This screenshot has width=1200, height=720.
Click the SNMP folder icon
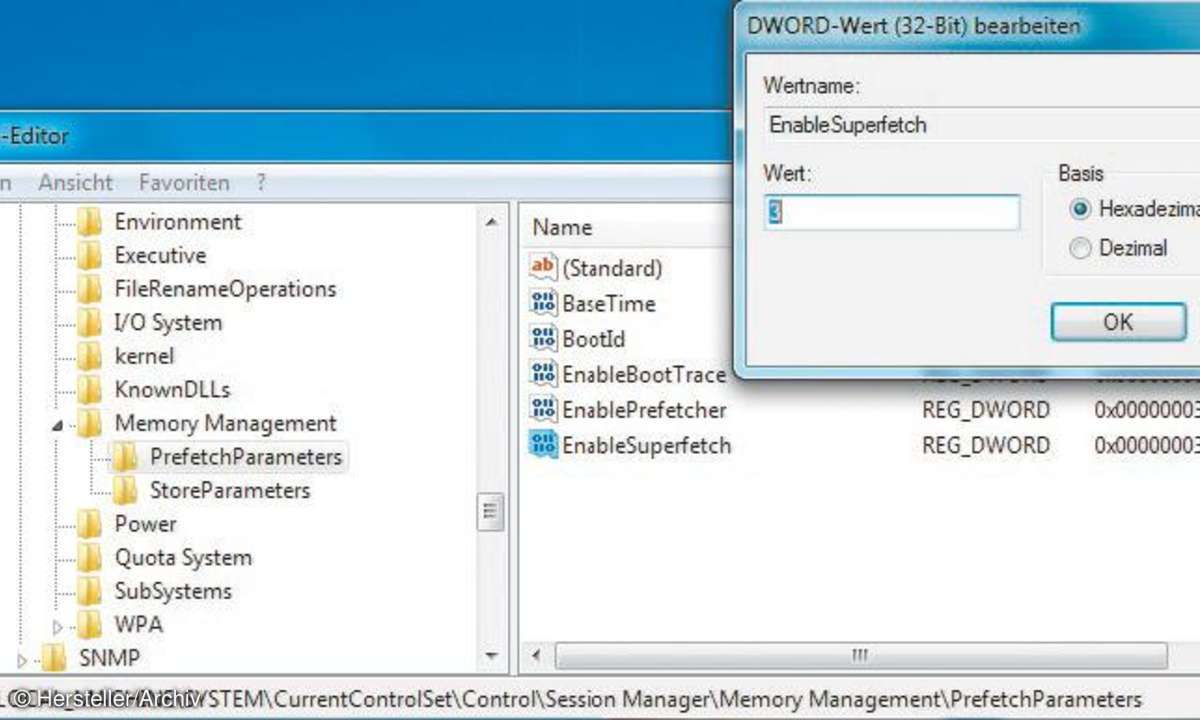click(x=55, y=658)
